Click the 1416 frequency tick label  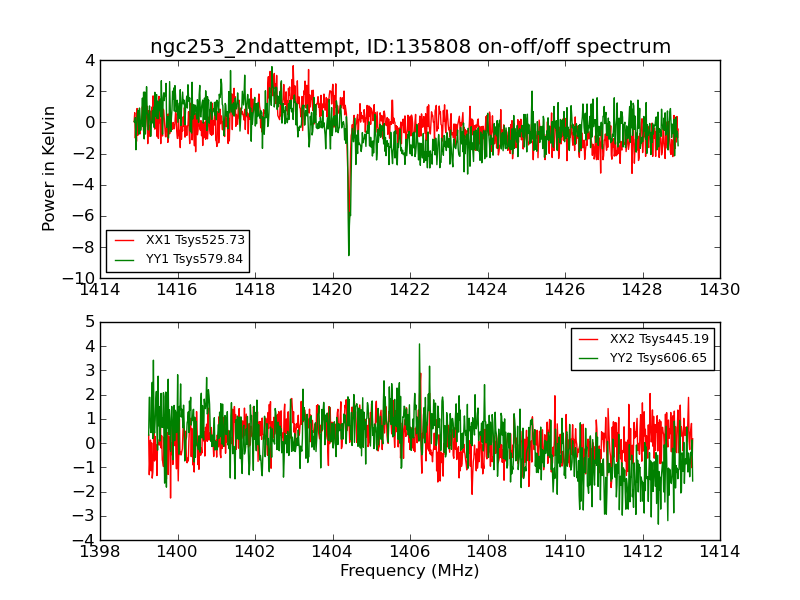177,290
